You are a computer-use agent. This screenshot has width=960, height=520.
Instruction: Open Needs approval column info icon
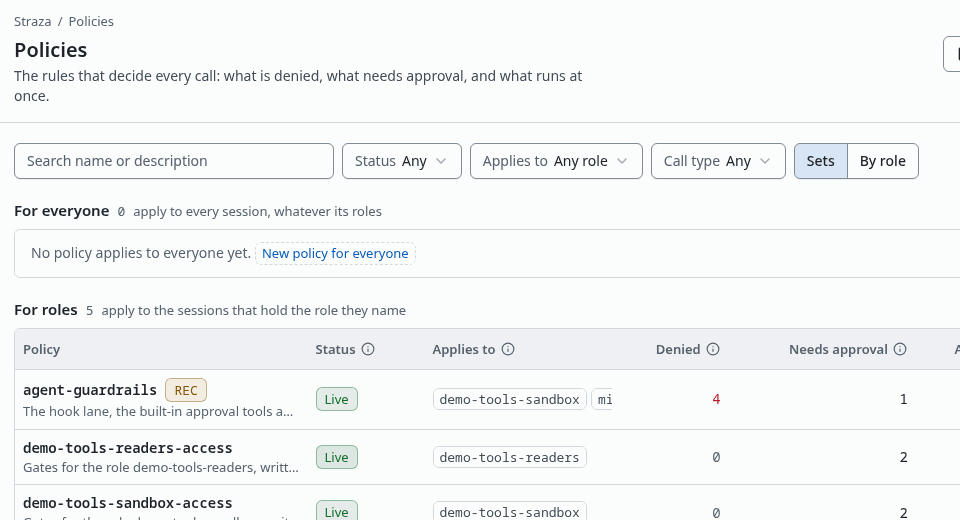point(900,349)
